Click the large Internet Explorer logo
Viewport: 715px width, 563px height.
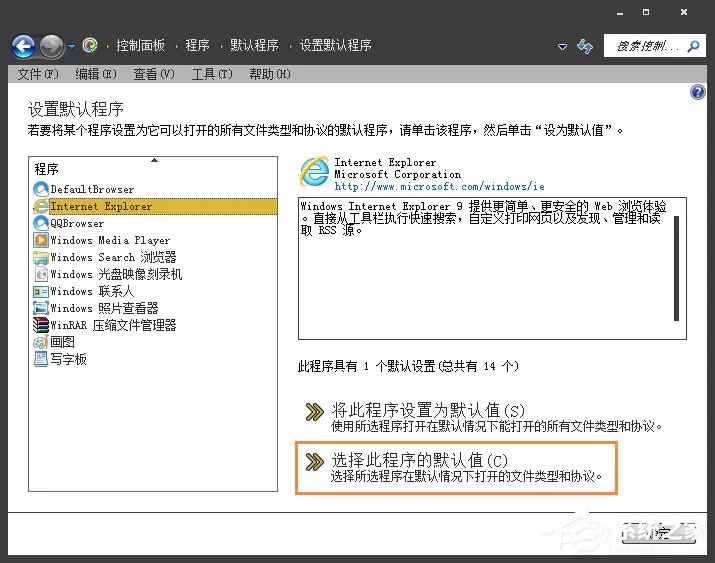(x=314, y=172)
